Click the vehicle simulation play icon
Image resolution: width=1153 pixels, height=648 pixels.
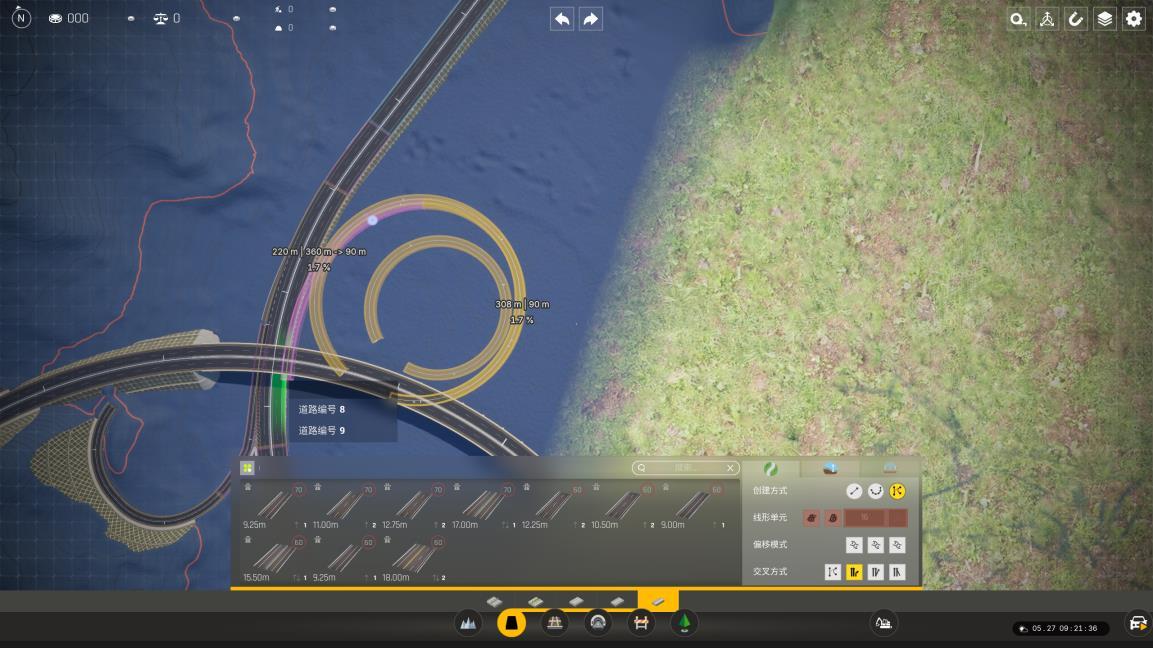(x=1138, y=624)
